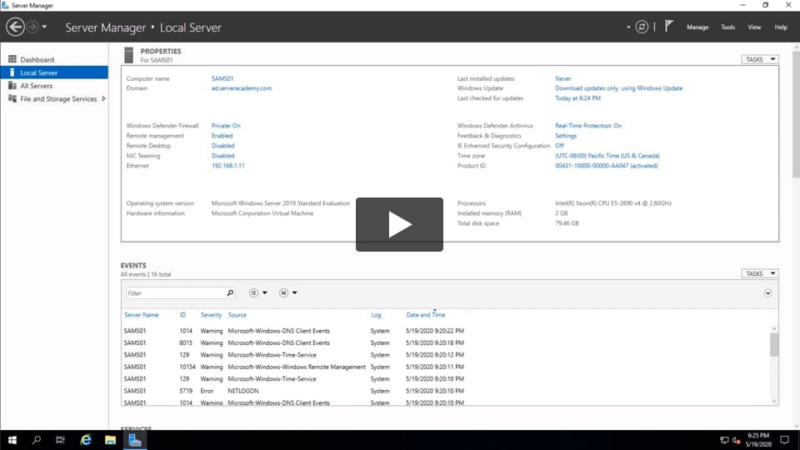
Task: Open the Tools menu
Action: (x=727, y=27)
